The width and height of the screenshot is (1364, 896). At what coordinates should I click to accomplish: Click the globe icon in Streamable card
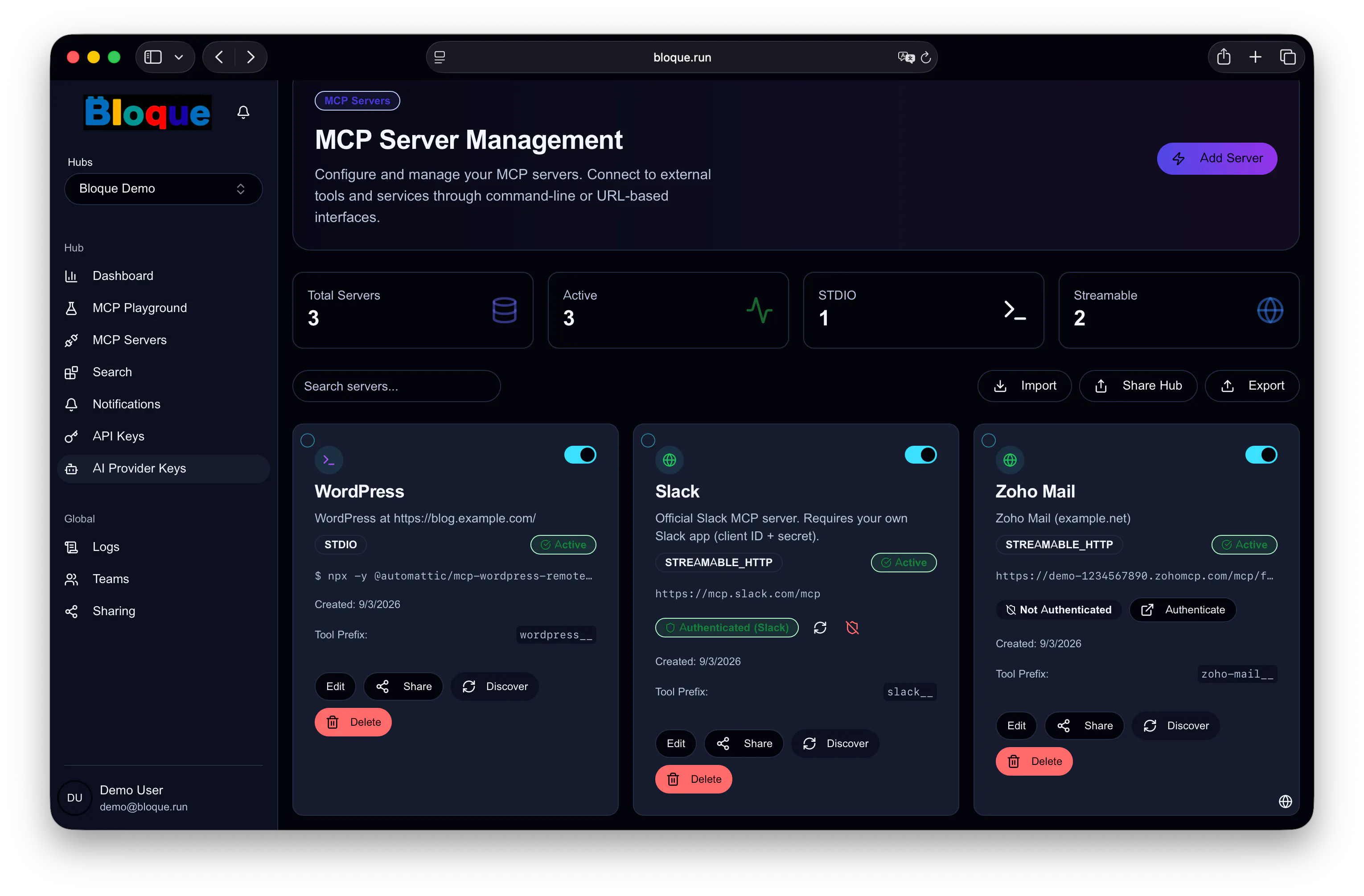(x=1270, y=310)
